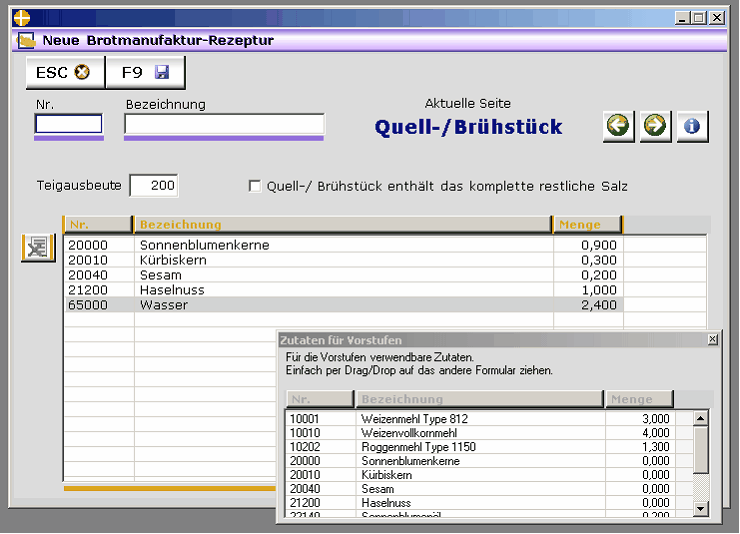The image size is (740, 534).
Task: Click number 65000 in main table
Action: pyautogui.click(x=88, y=305)
